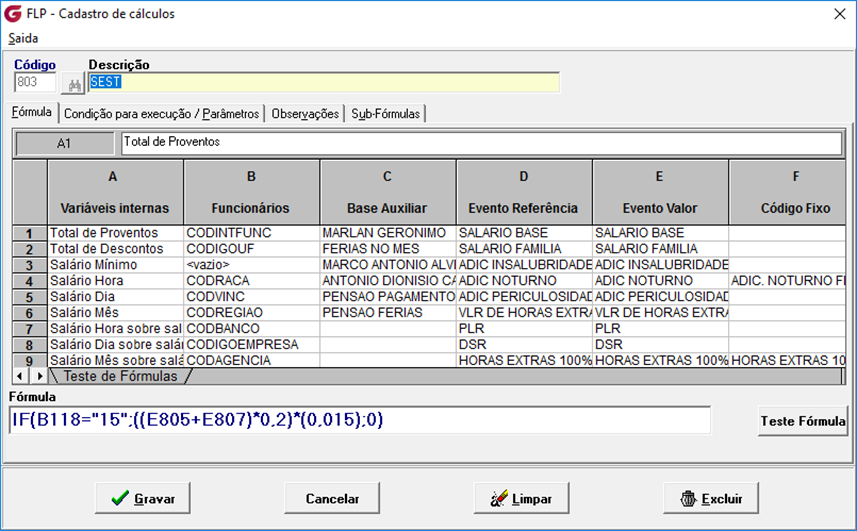Screen dimensions: 857x531
Task: Click cell FERIAS NO MES
Action: (388, 249)
